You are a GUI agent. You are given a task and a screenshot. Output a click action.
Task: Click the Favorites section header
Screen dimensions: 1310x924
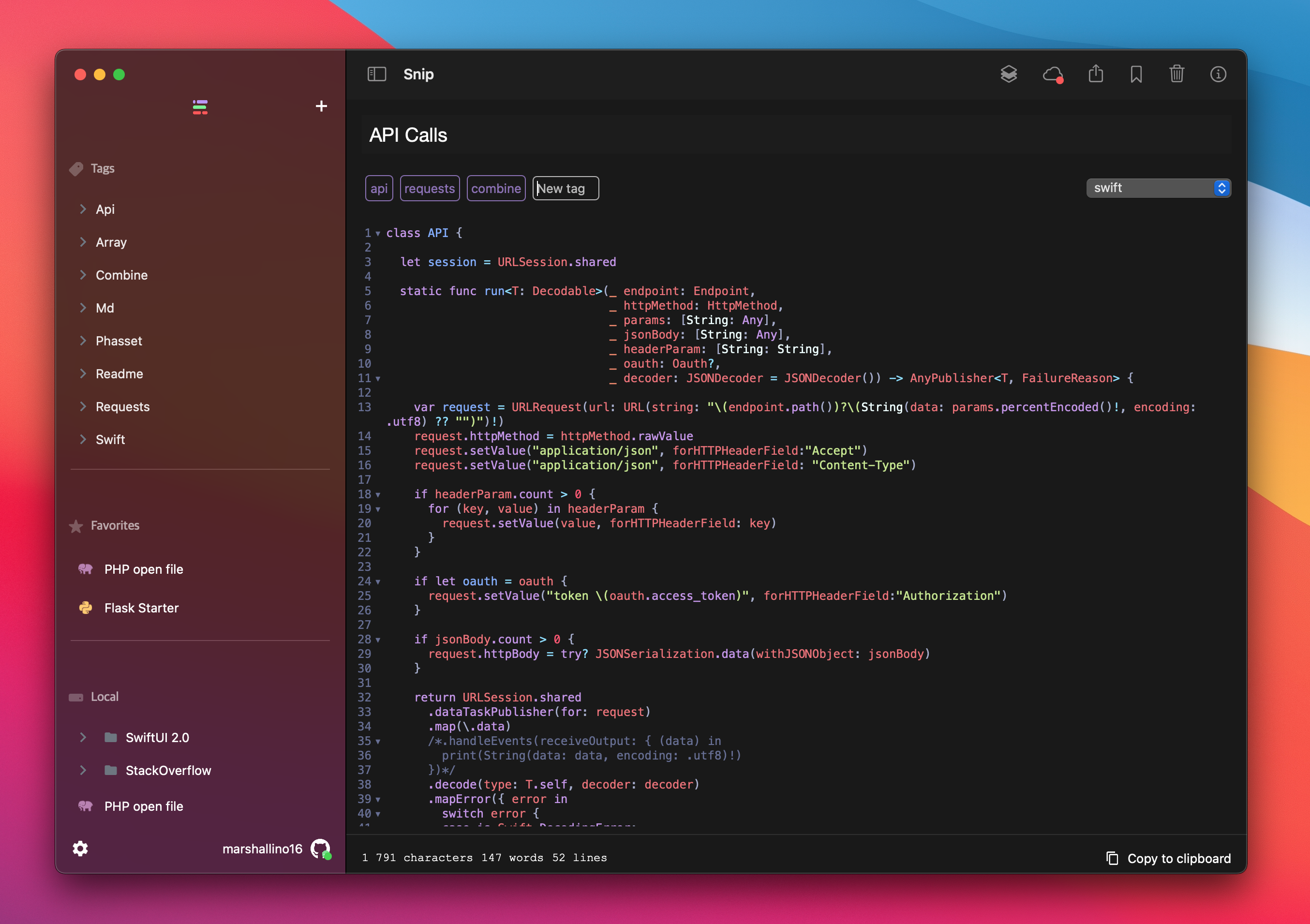tap(115, 526)
